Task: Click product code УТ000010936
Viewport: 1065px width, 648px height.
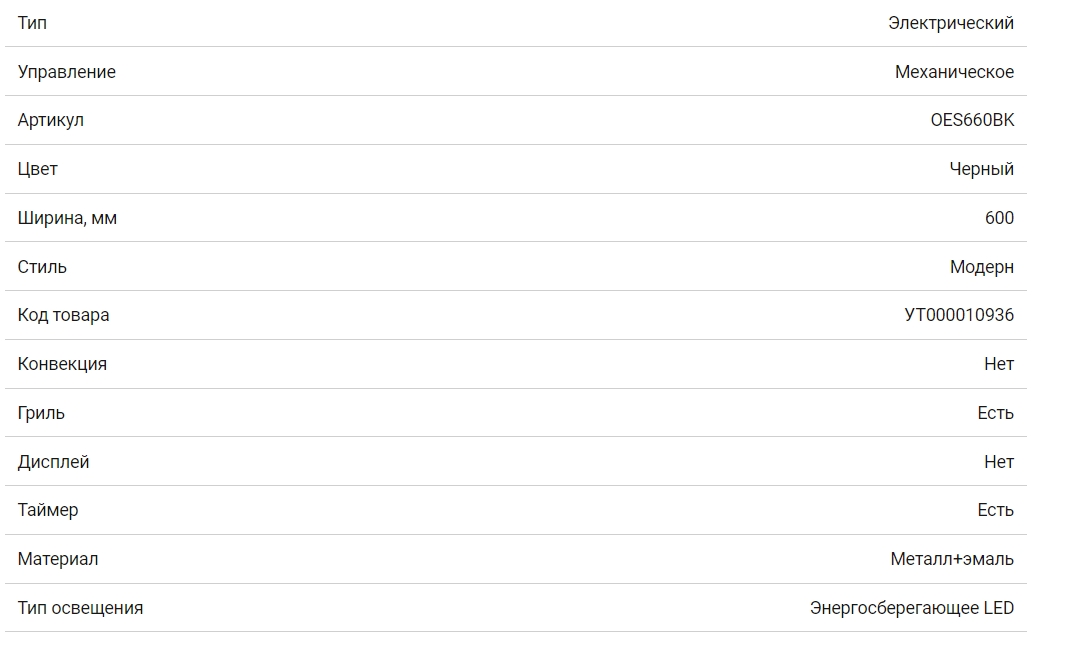Action: (958, 315)
